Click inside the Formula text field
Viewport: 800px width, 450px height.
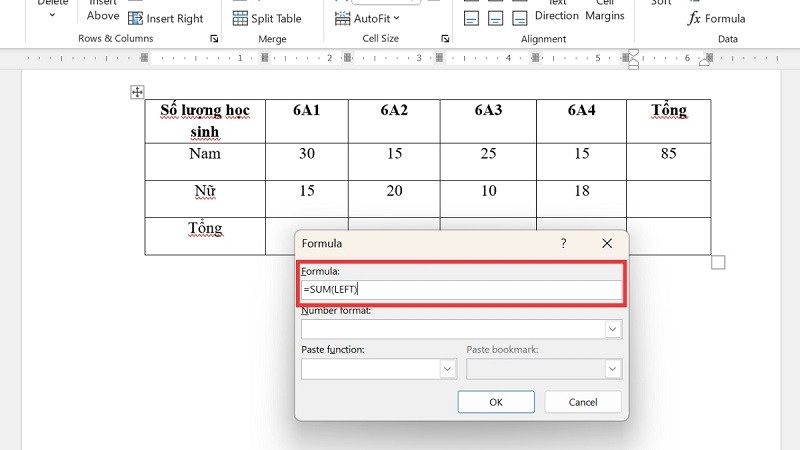[460, 289]
